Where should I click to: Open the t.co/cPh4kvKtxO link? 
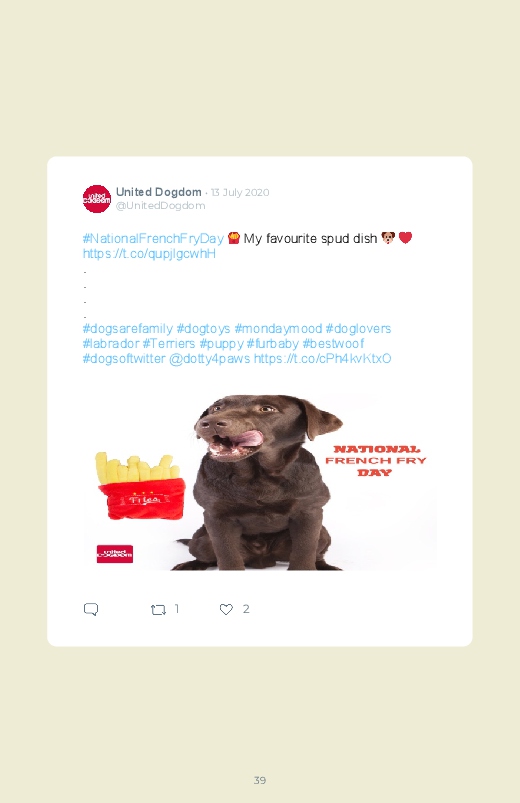click(x=323, y=358)
